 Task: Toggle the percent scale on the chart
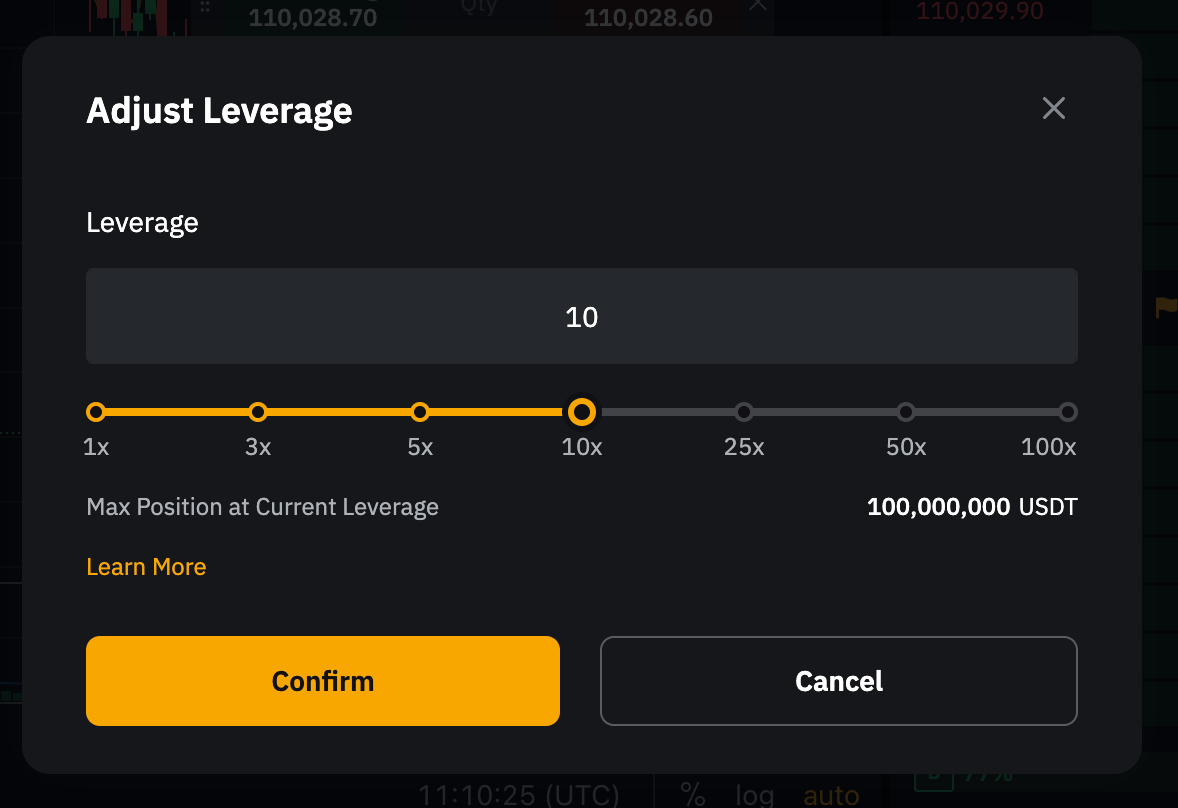(692, 795)
